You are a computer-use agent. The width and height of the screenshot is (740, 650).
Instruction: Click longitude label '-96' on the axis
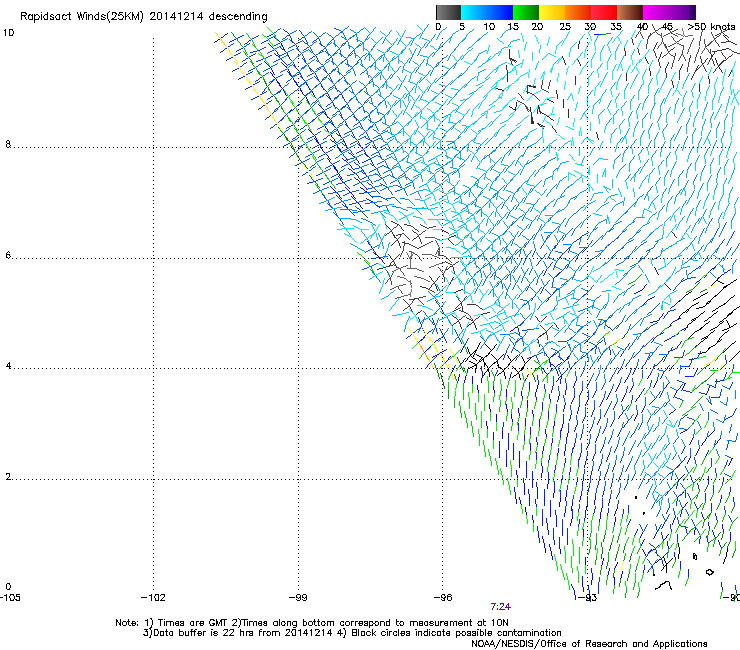[x=443, y=598]
